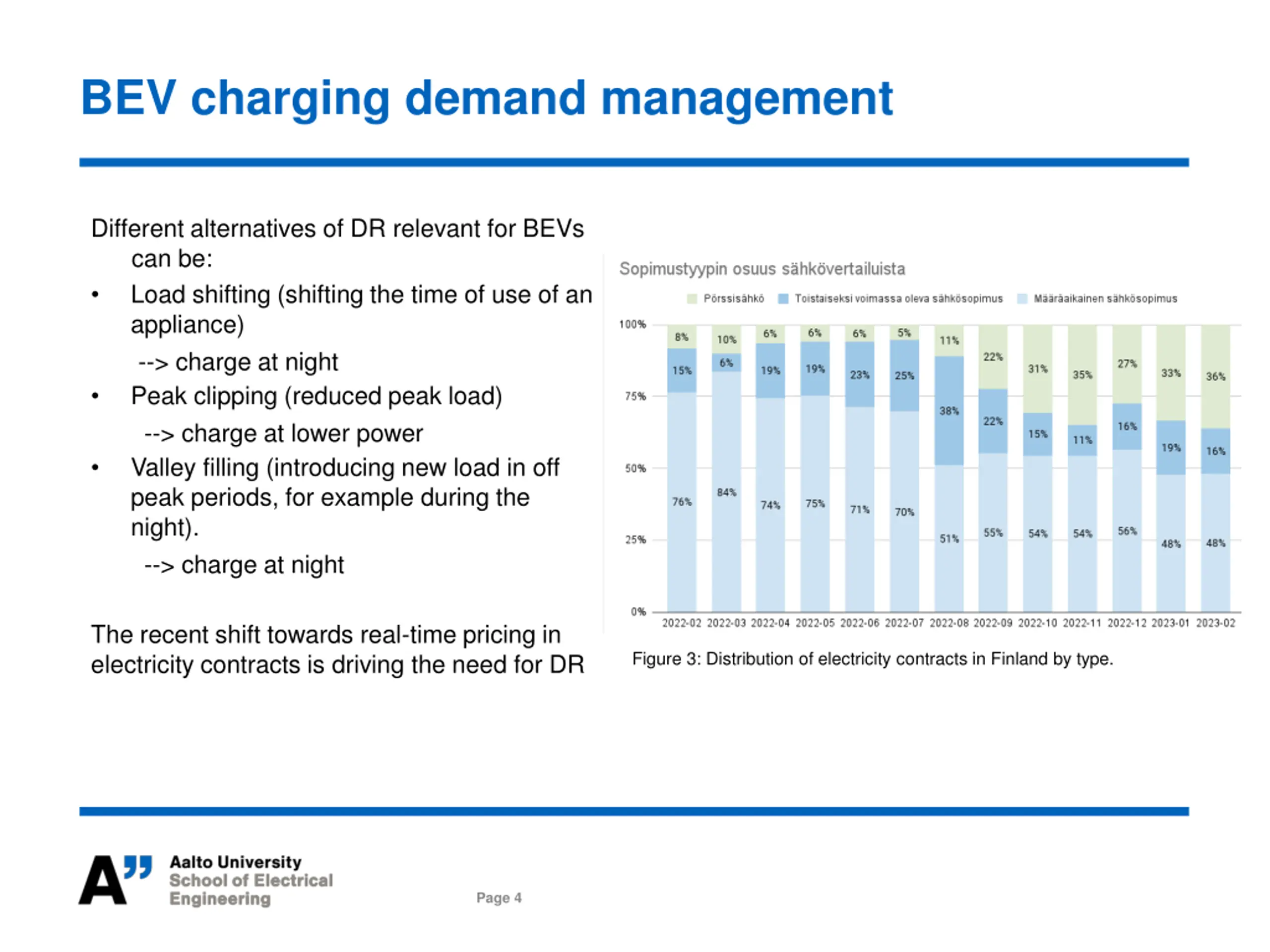The image size is (1270, 952).
Task: Click the 76% segment of the 2022-02 bar
Action: (682, 502)
